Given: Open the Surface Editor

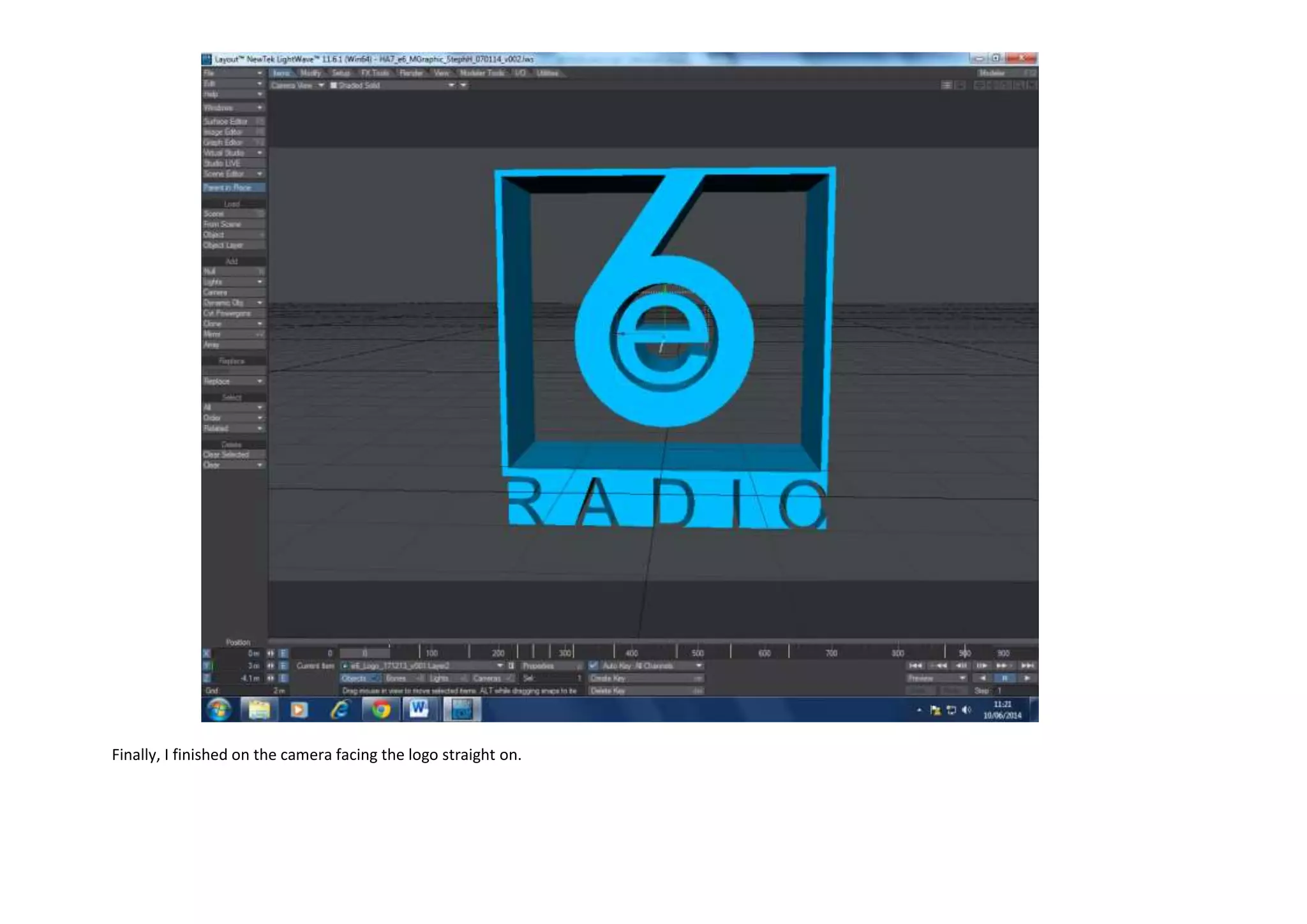Looking at the screenshot, I should tap(233, 121).
